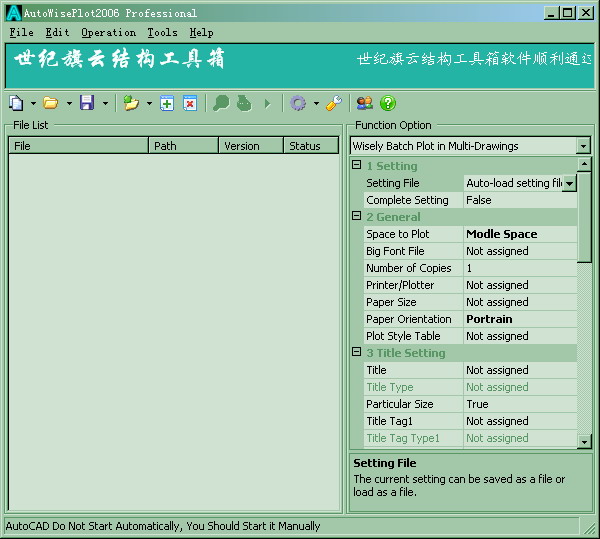The image size is (600, 539).
Task: Click the Title Type property row
Action: 470,387
